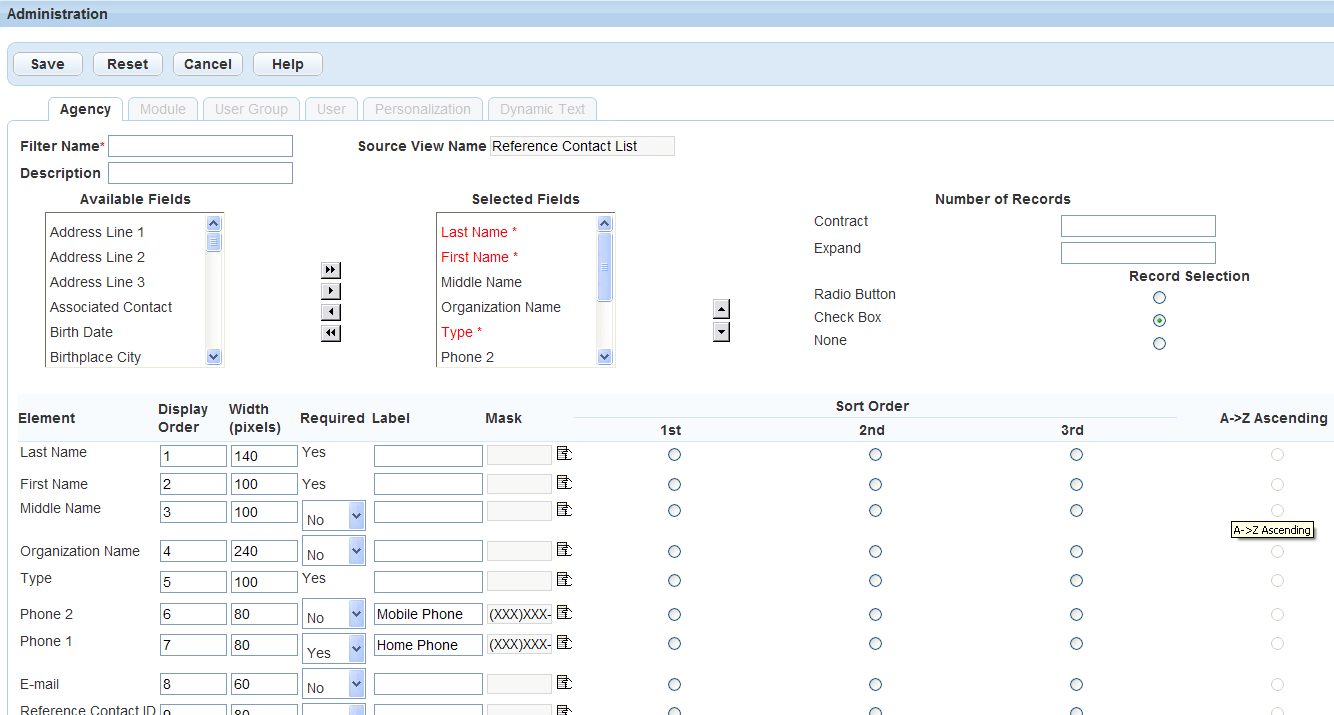Select Radio Button record selection option
Viewport: 1334px width, 715px height.
(x=1159, y=298)
